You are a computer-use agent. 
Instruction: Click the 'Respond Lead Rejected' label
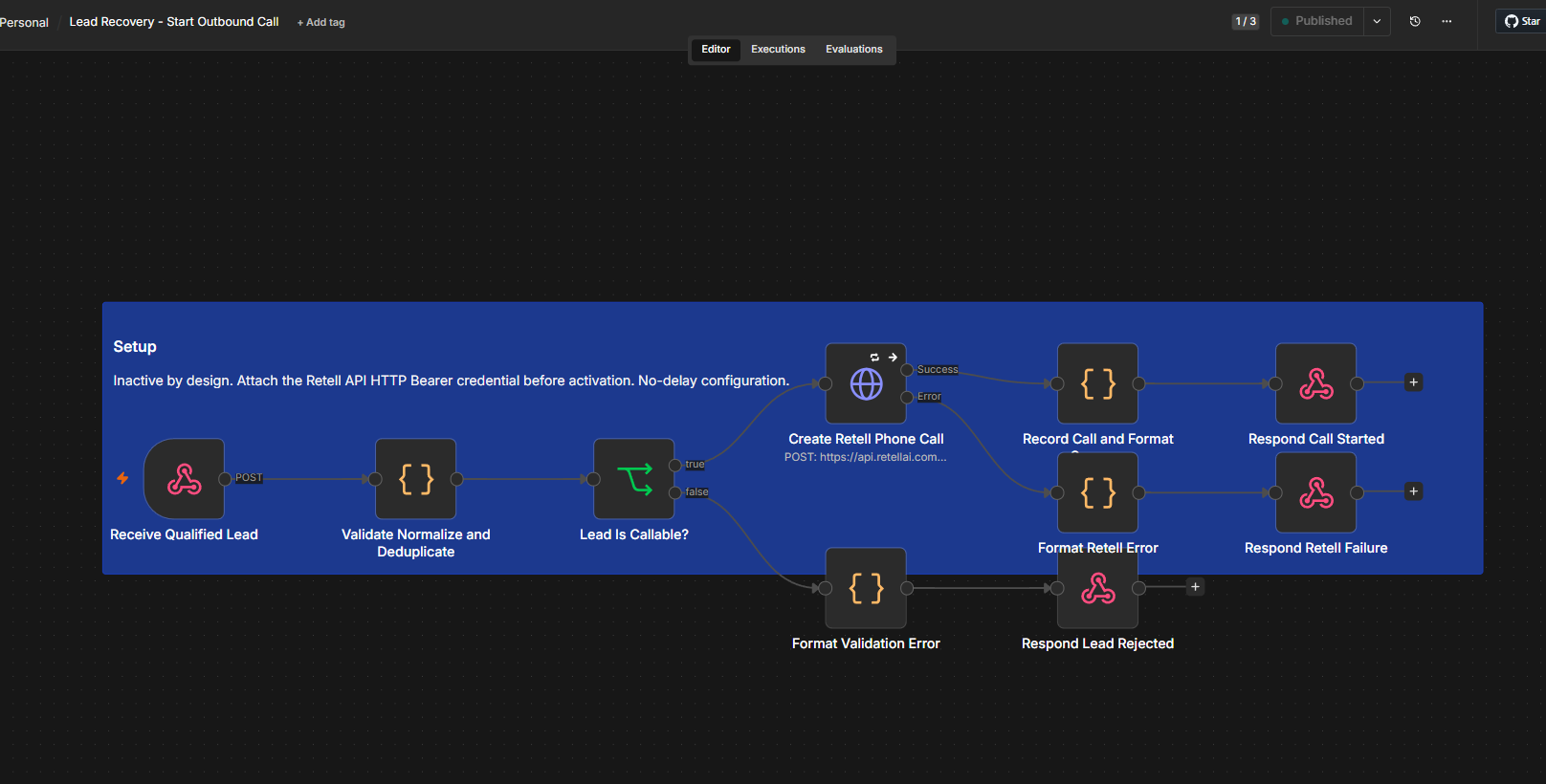[1097, 643]
